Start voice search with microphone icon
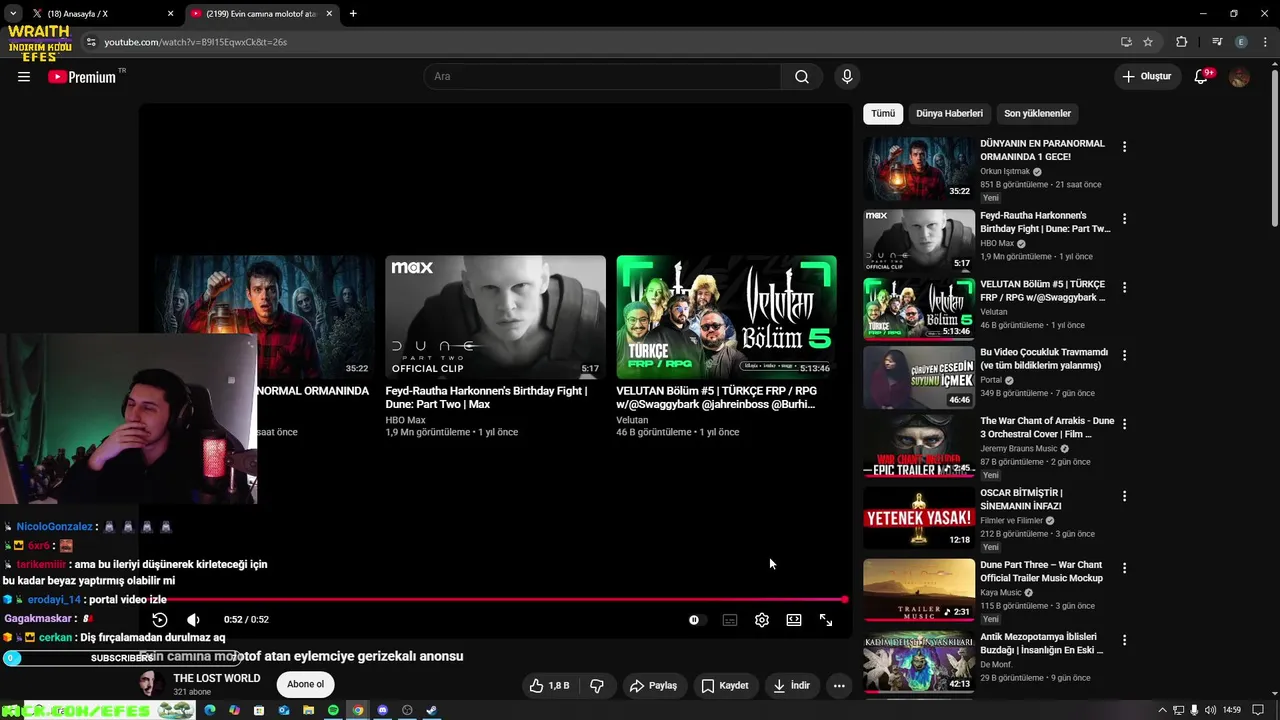1280x720 pixels. pyautogui.click(x=847, y=76)
